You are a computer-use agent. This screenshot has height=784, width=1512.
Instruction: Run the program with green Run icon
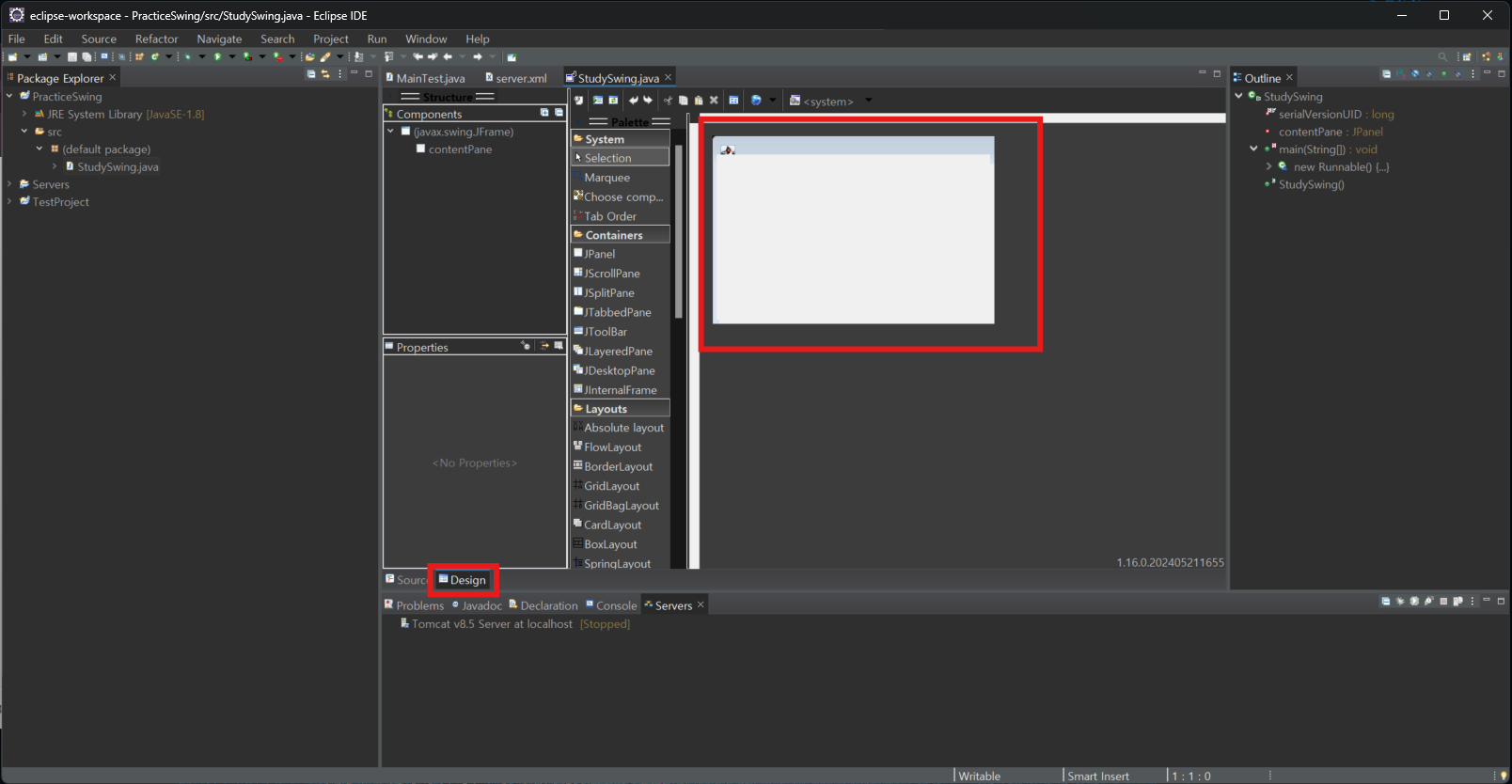217,56
